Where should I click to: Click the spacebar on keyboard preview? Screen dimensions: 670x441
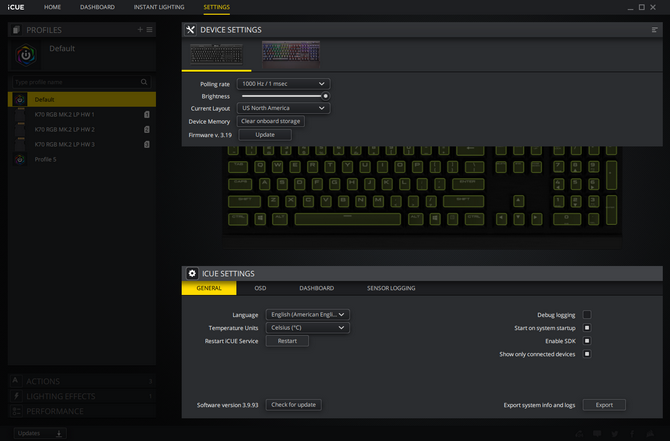tap(347, 219)
